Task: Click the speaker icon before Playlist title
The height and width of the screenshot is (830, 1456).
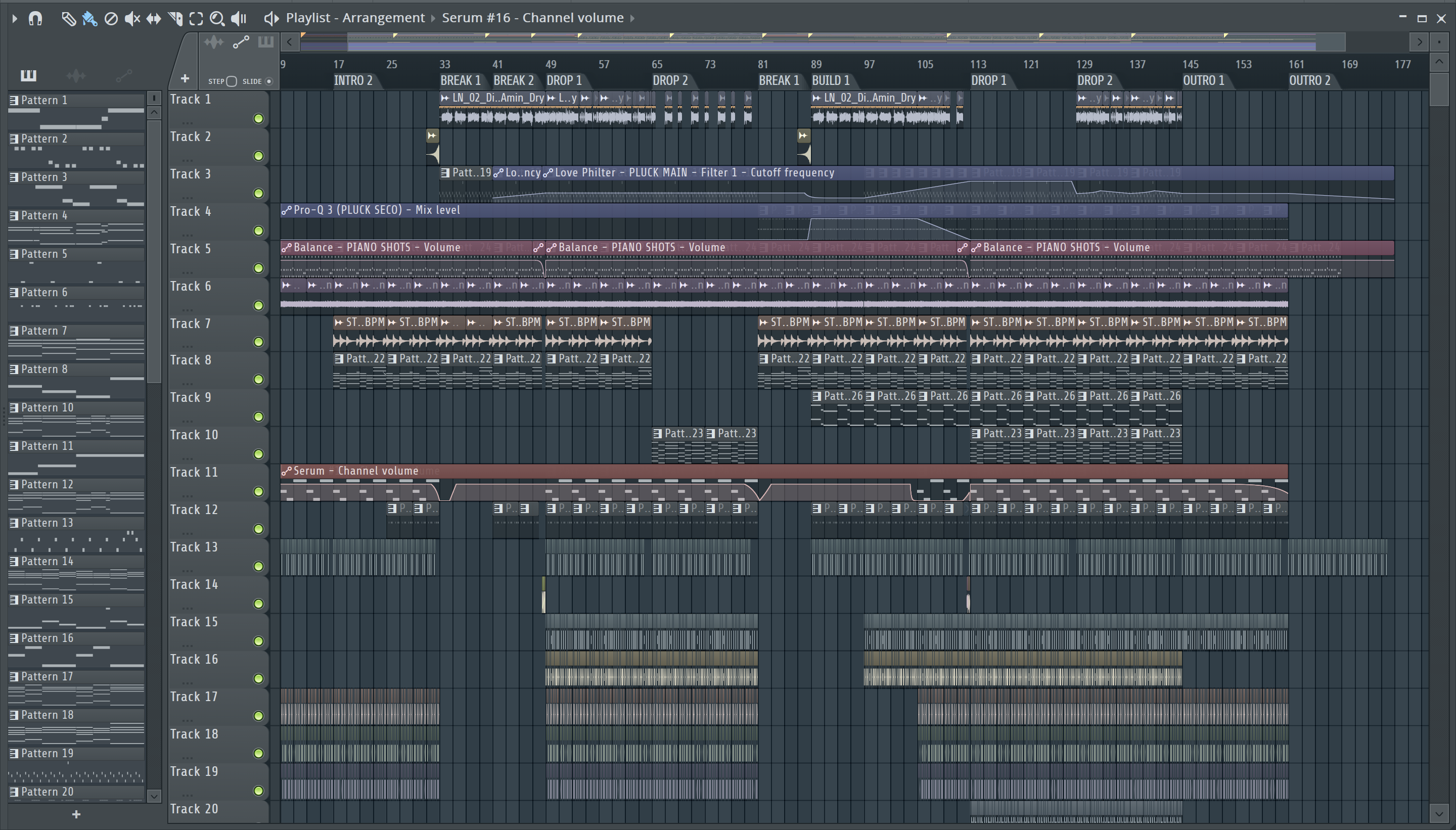Action: pos(271,19)
